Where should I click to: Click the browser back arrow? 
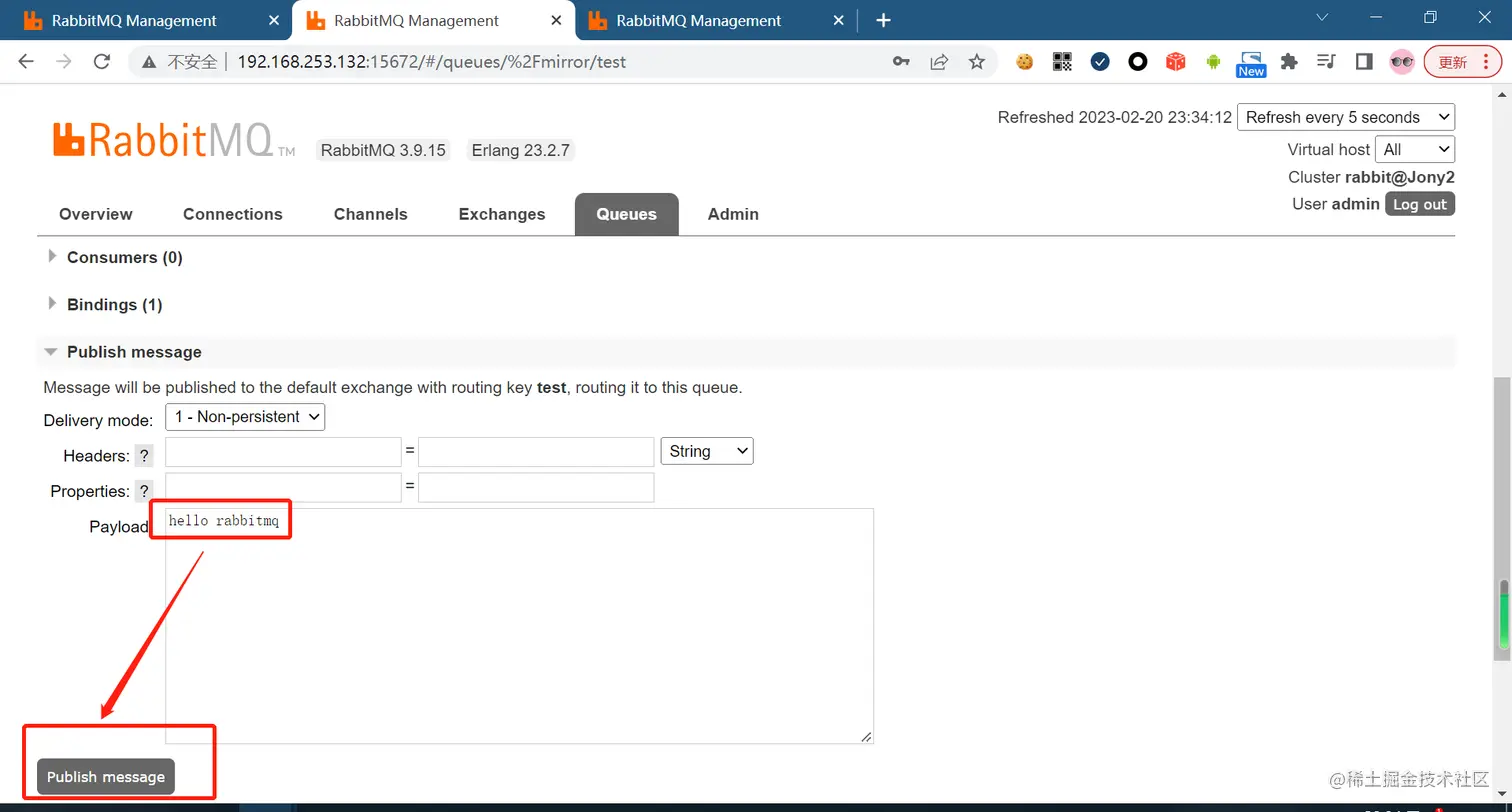[27, 62]
